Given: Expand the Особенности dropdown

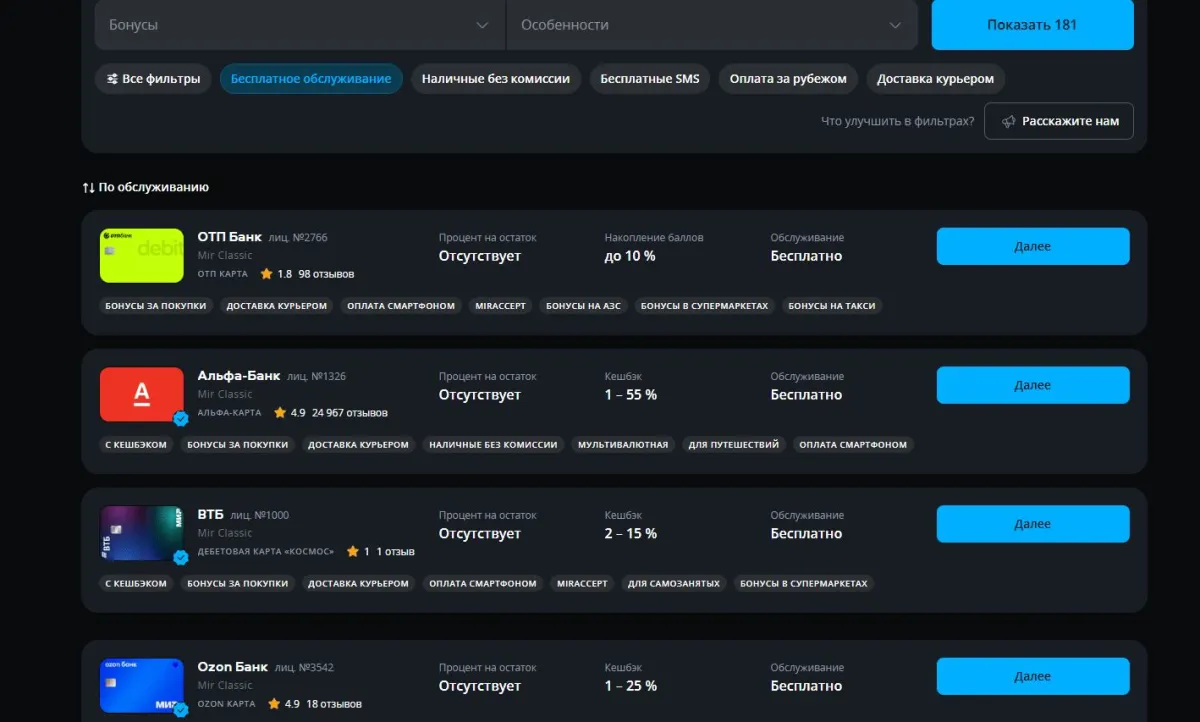Looking at the screenshot, I should (712, 25).
